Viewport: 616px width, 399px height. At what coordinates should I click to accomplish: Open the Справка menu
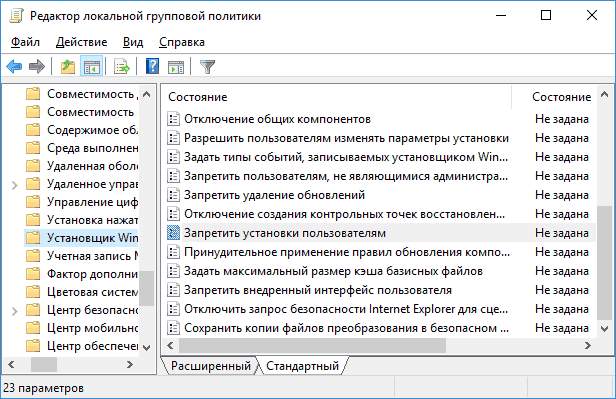click(182, 42)
